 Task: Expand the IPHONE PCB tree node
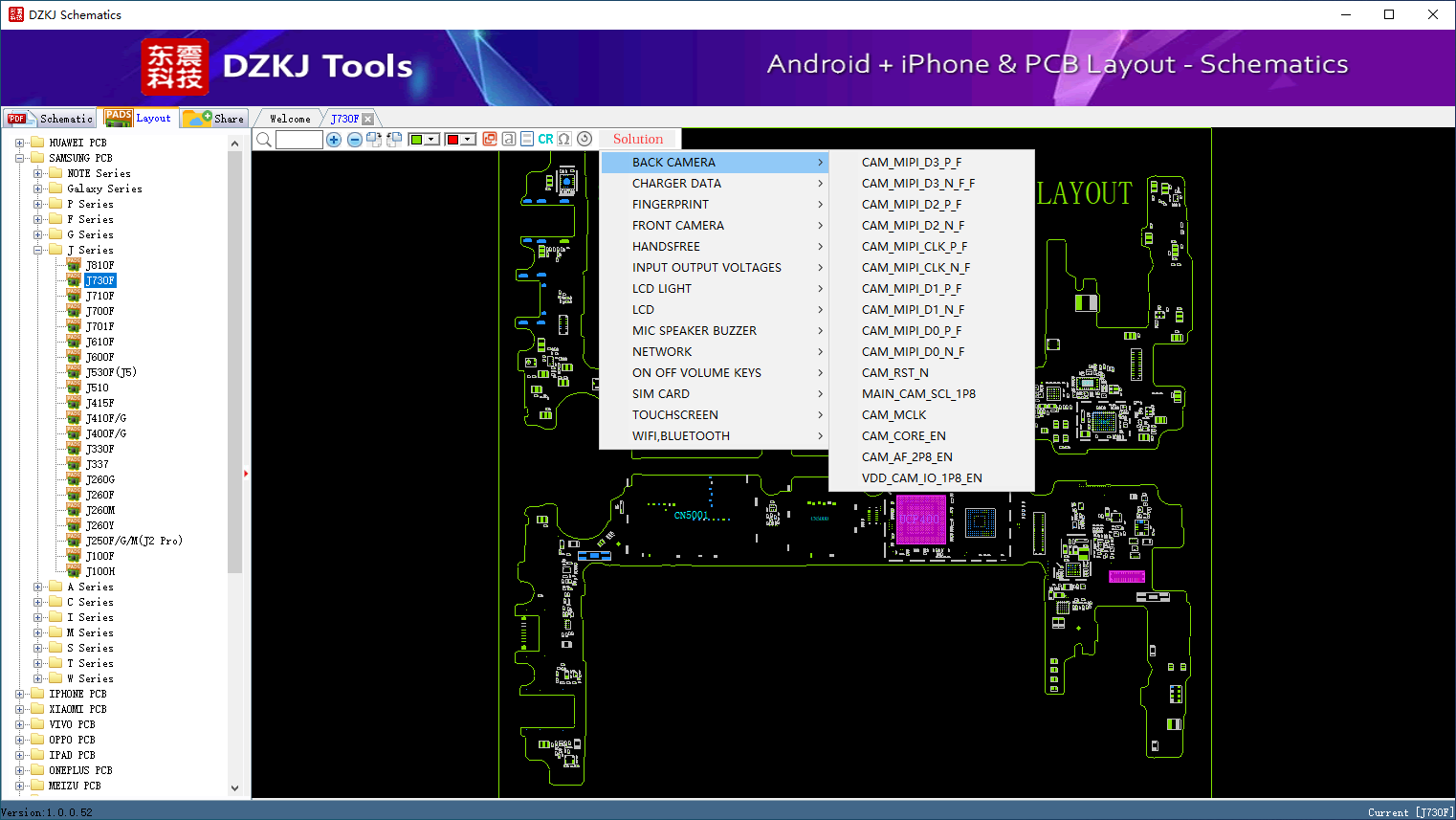[20, 694]
